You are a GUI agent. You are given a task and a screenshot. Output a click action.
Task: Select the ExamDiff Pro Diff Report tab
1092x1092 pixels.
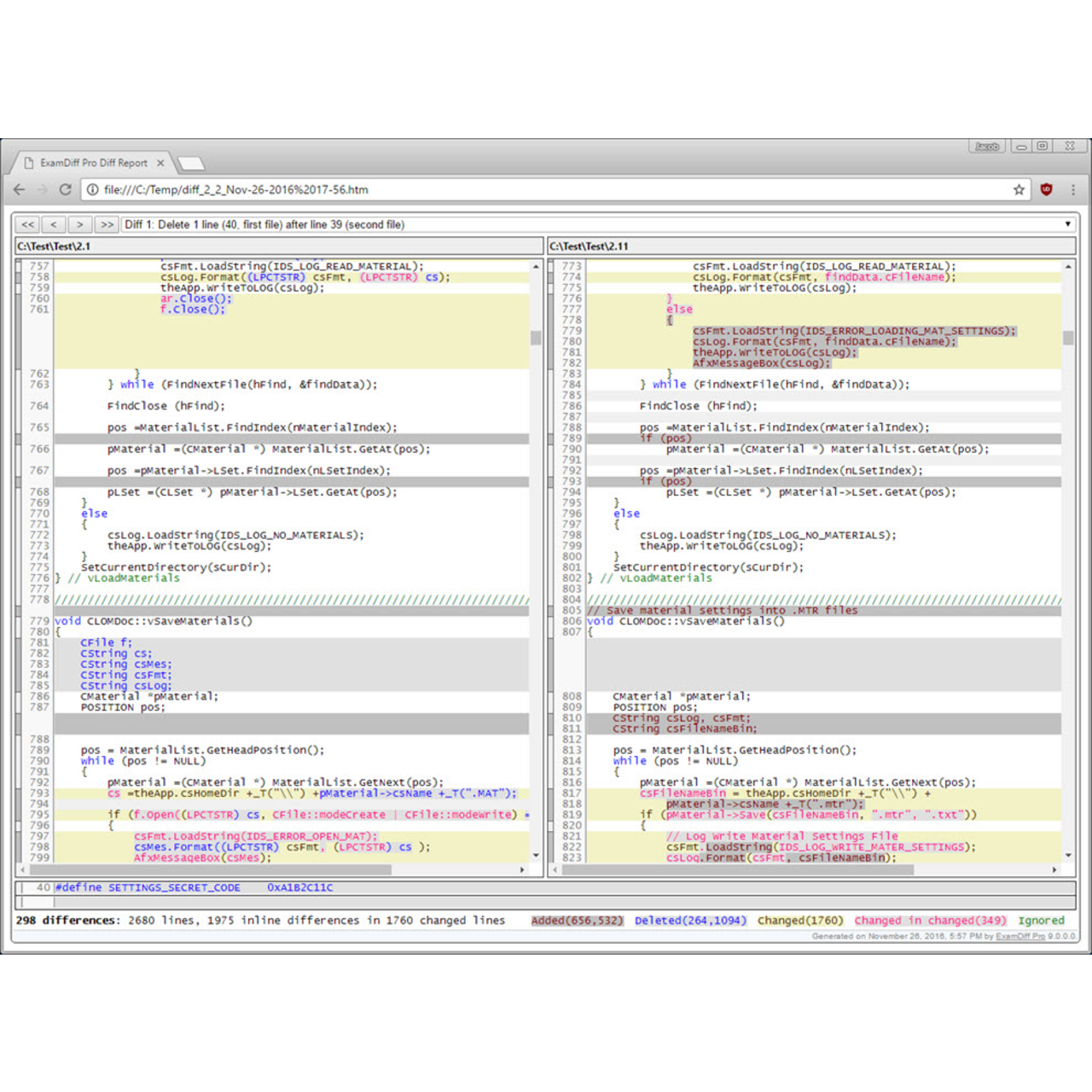pos(92,163)
